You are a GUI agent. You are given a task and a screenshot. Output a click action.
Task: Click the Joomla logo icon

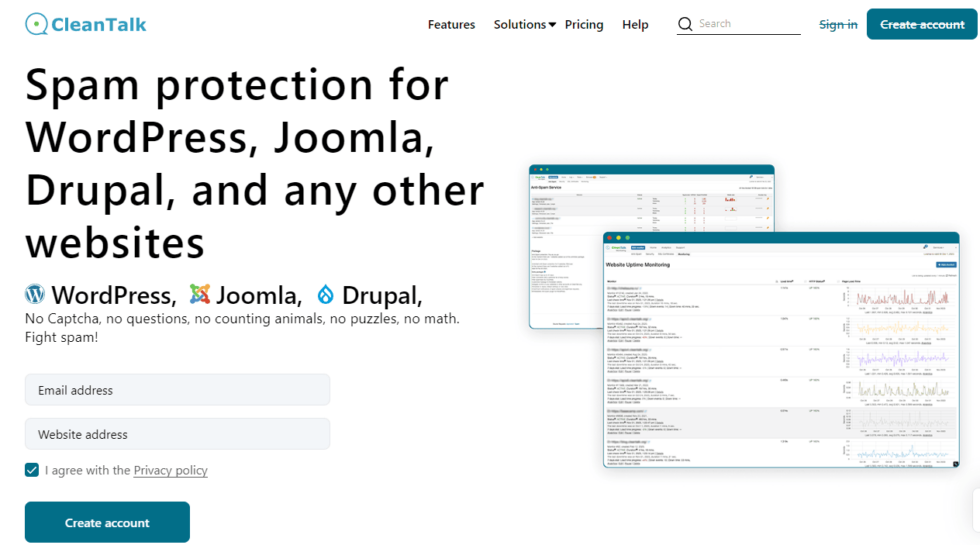[200, 294]
